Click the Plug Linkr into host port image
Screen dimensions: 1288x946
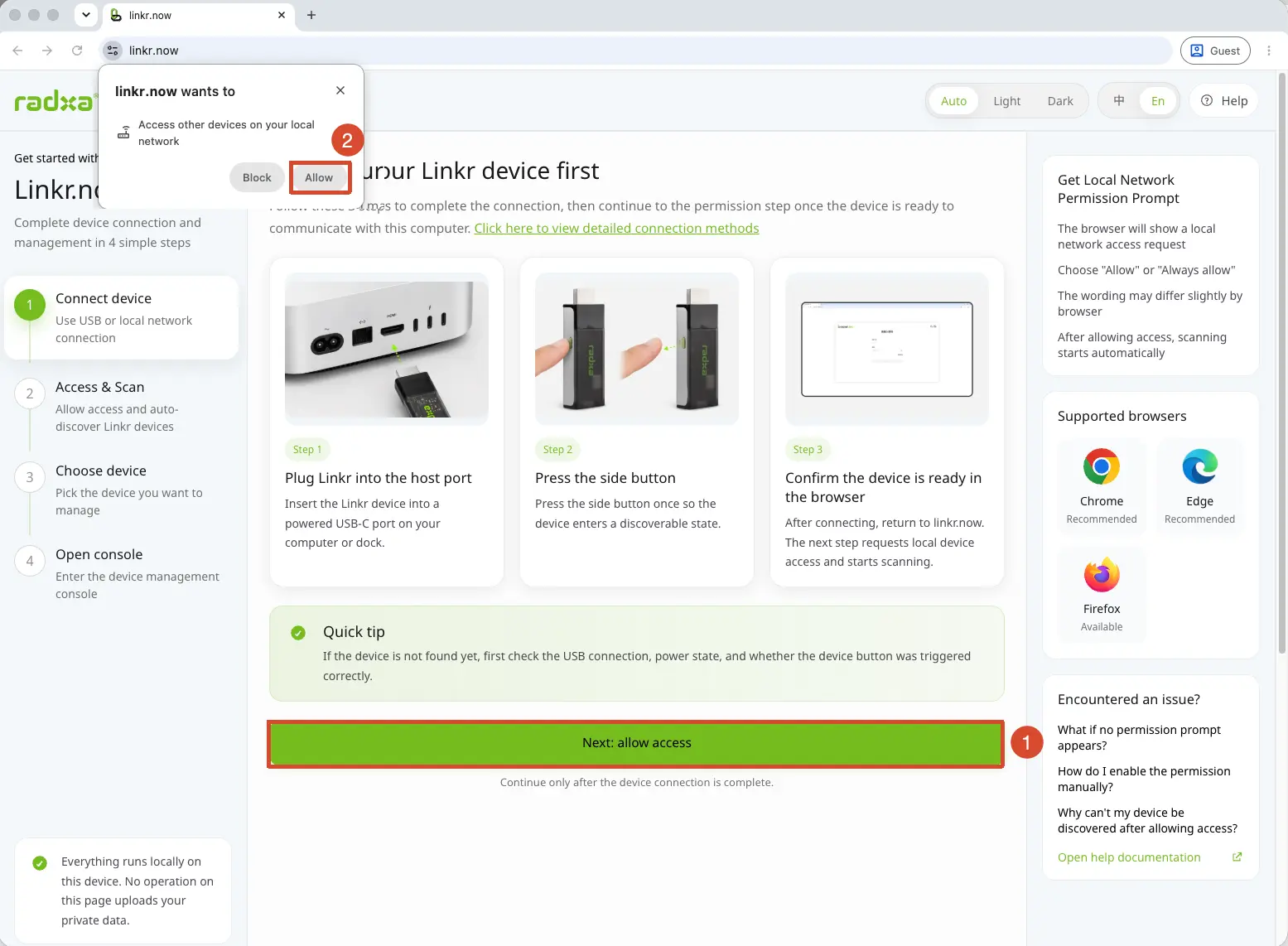click(387, 349)
